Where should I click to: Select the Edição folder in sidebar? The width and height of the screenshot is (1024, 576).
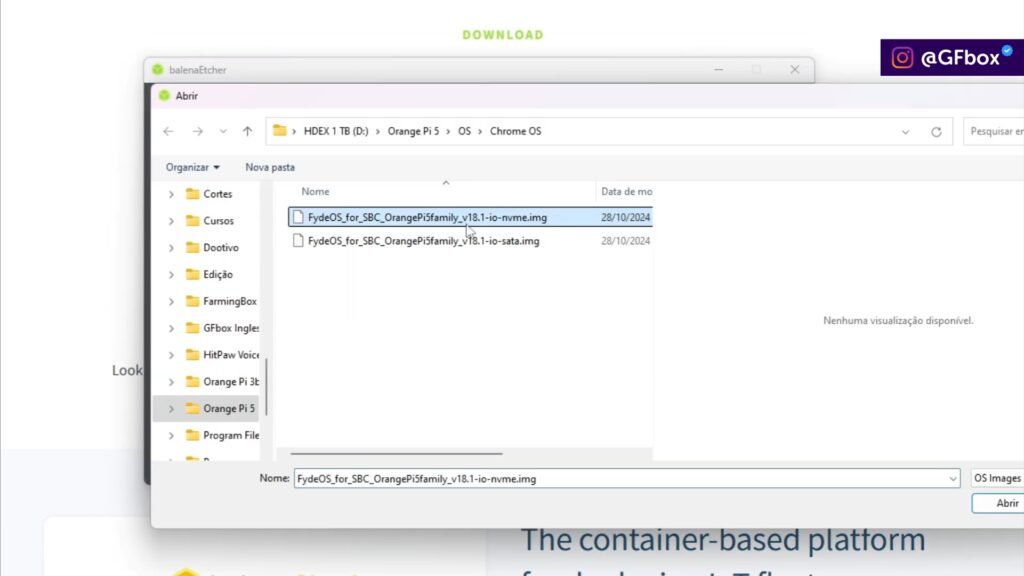coord(209,274)
